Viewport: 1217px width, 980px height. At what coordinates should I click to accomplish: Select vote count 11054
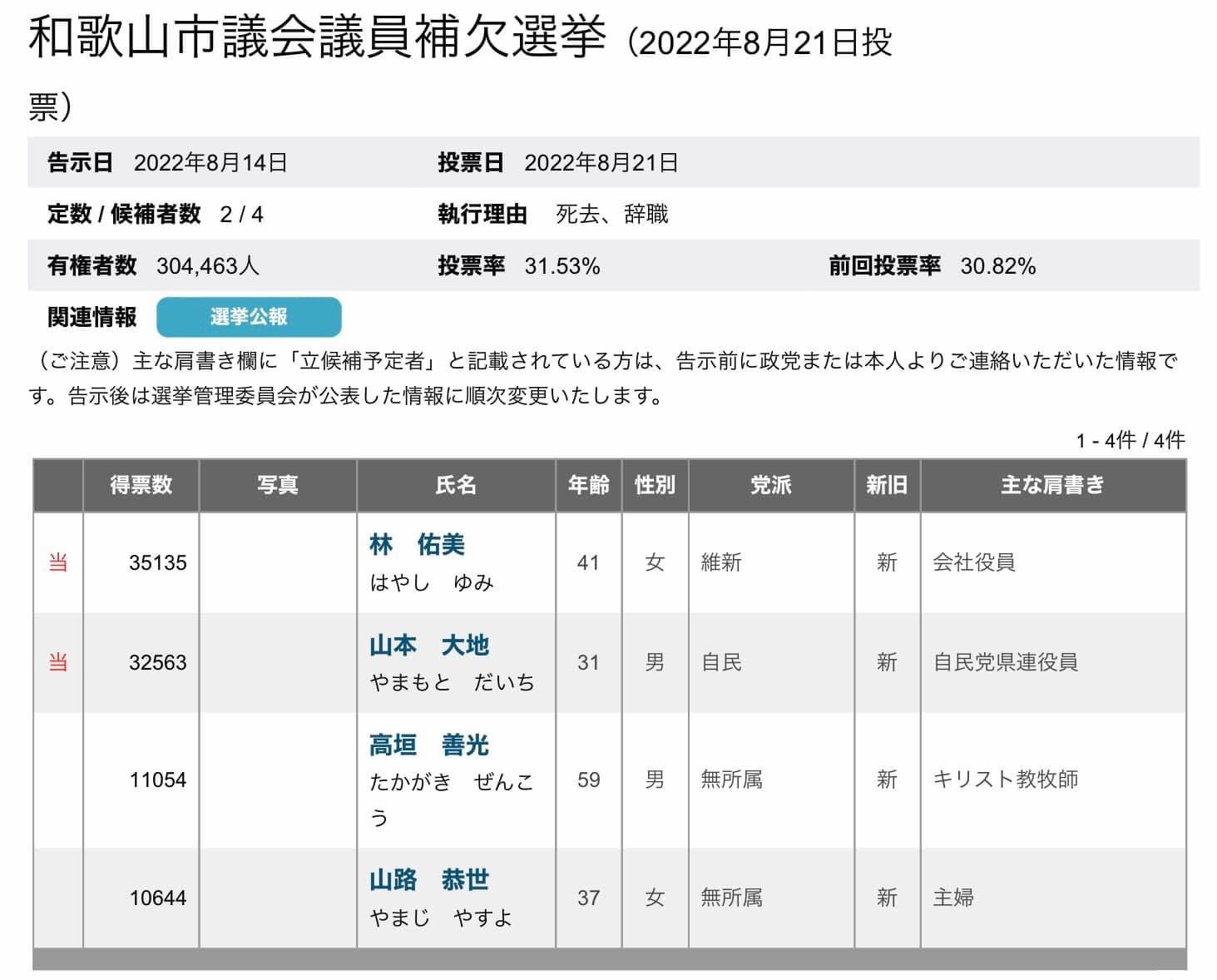158,780
